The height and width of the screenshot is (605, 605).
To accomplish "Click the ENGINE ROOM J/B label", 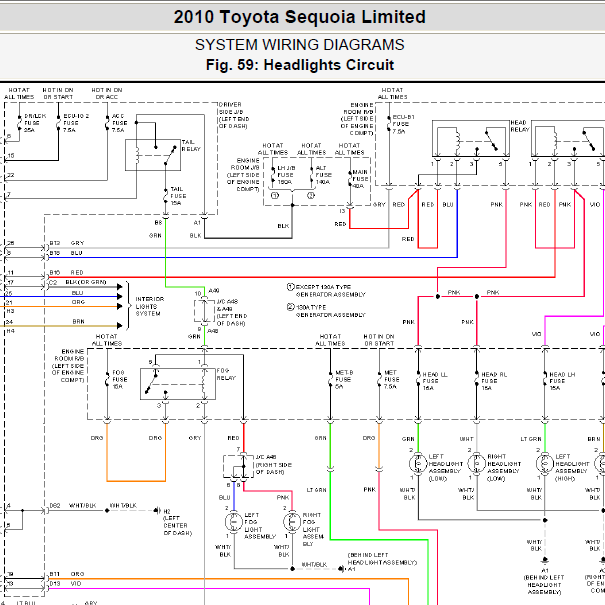I will [243, 175].
